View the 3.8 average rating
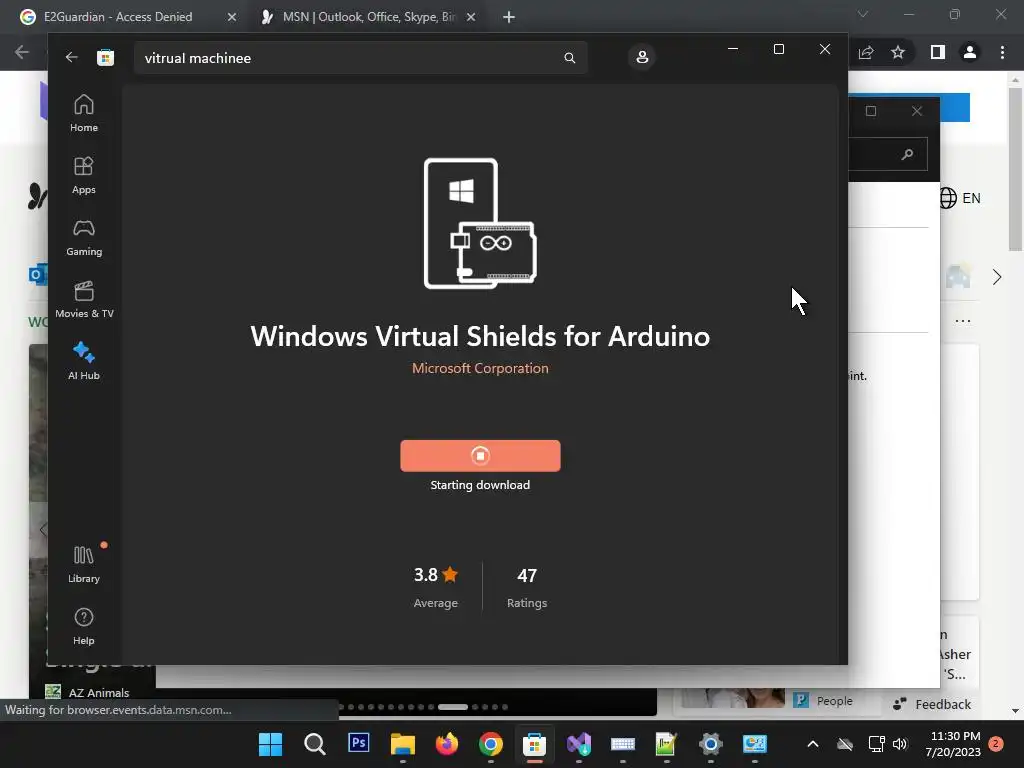This screenshot has width=1024, height=768. click(436, 587)
